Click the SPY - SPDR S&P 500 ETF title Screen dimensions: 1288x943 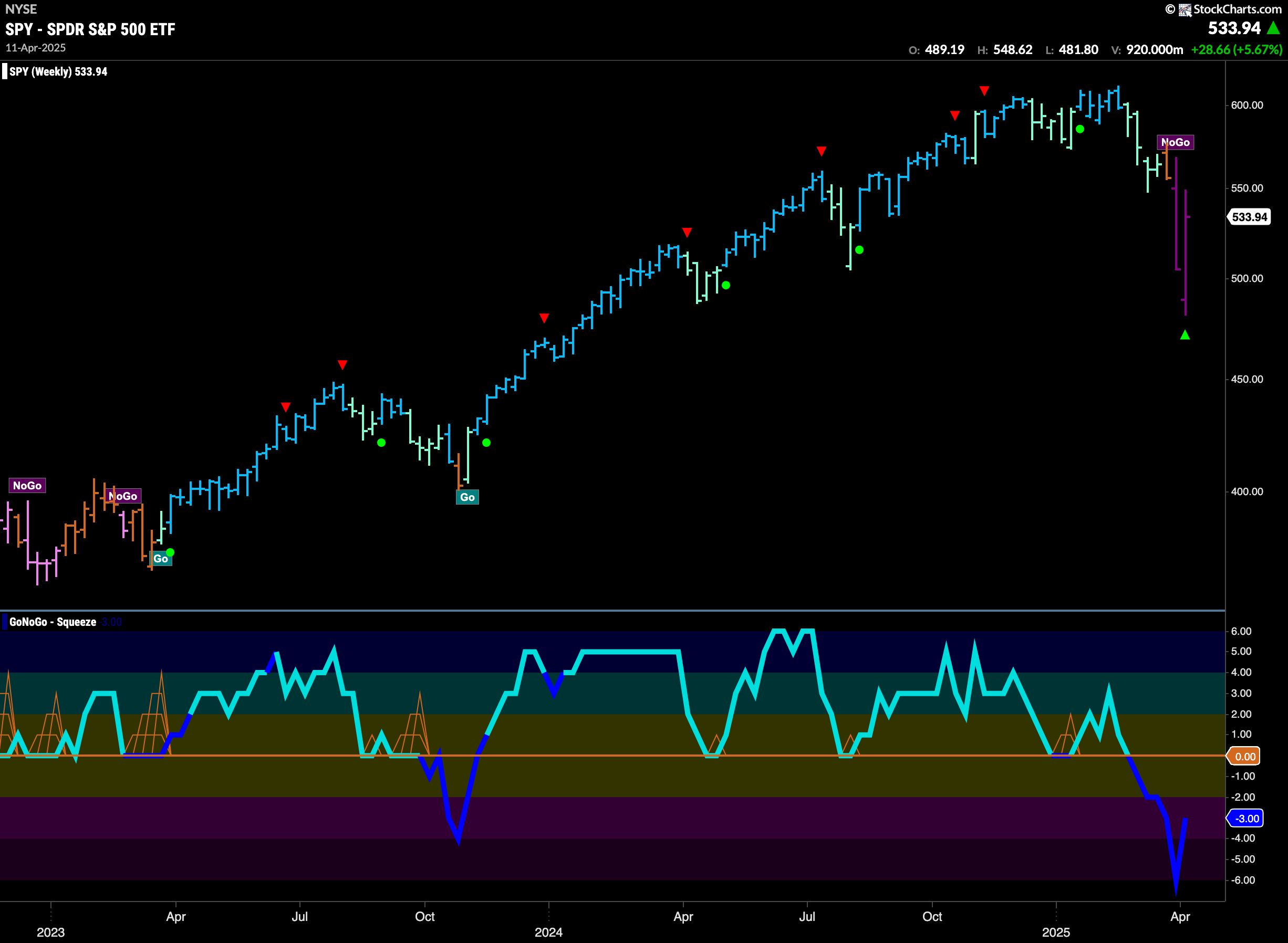90,29
